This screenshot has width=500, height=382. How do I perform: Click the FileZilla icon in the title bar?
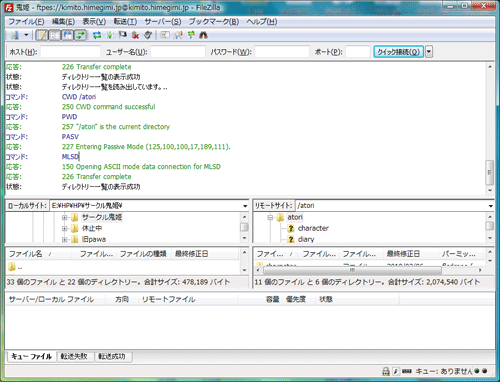tap(9, 7)
